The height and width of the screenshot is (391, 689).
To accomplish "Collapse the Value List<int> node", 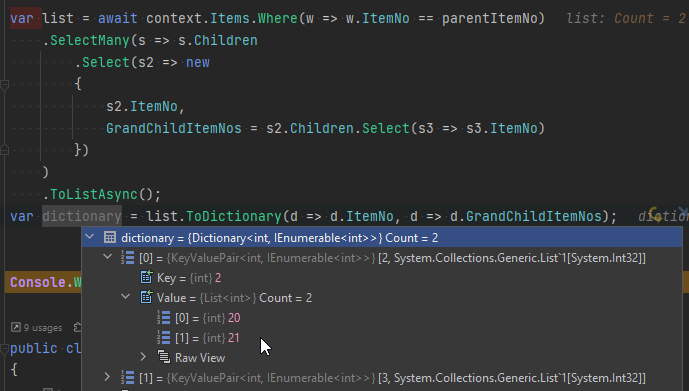I will pyautogui.click(x=126, y=297).
